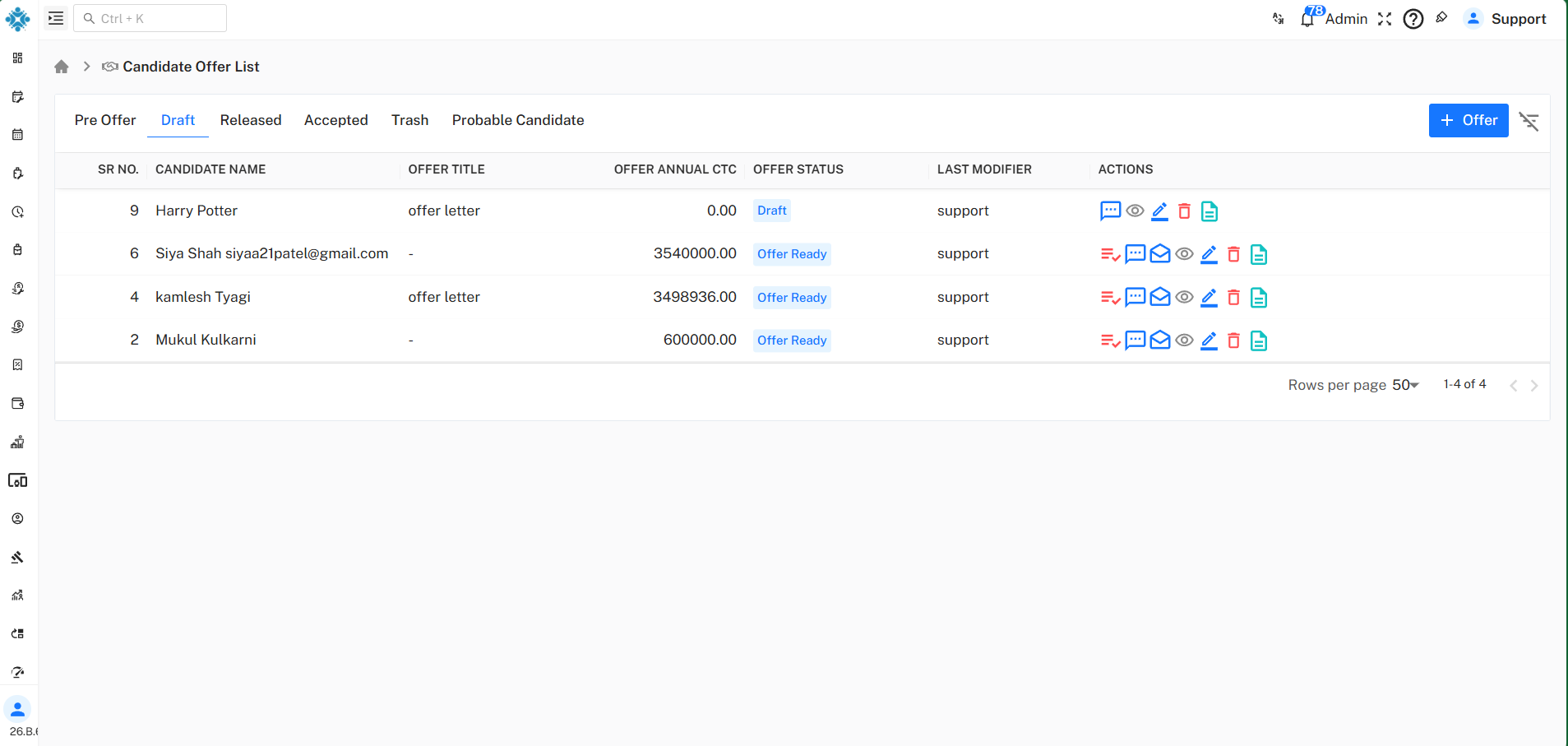The image size is (1568, 746).
Task: Open the Rows per page dropdown
Action: (1405, 385)
